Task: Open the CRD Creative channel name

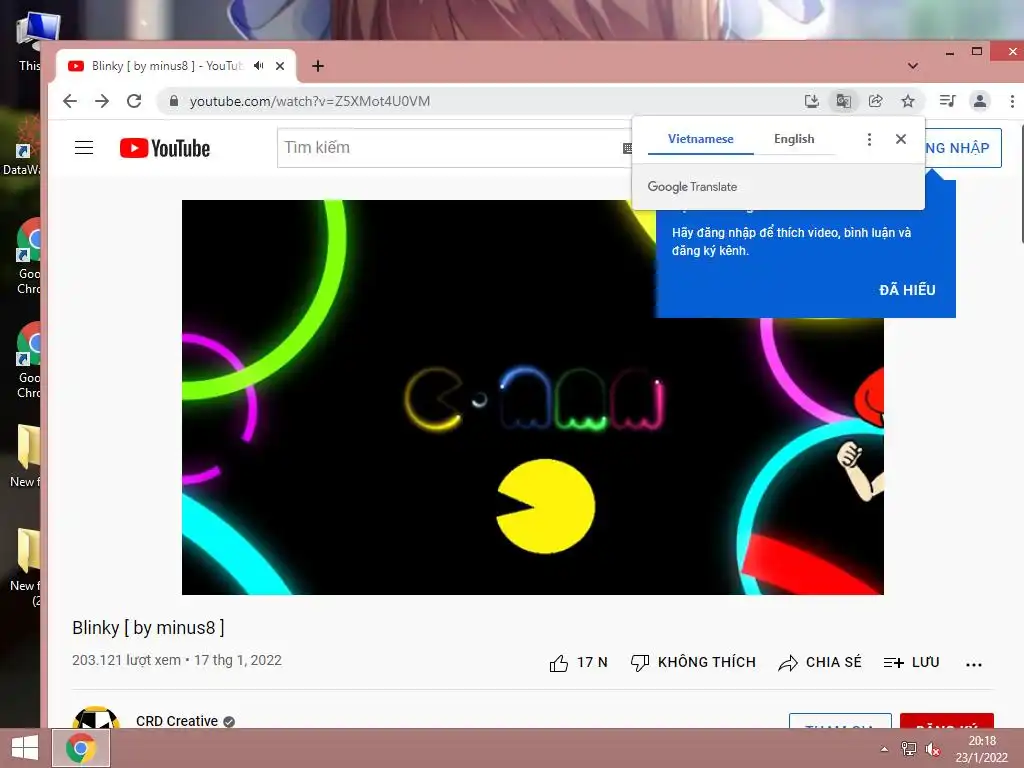Action: click(177, 721)
